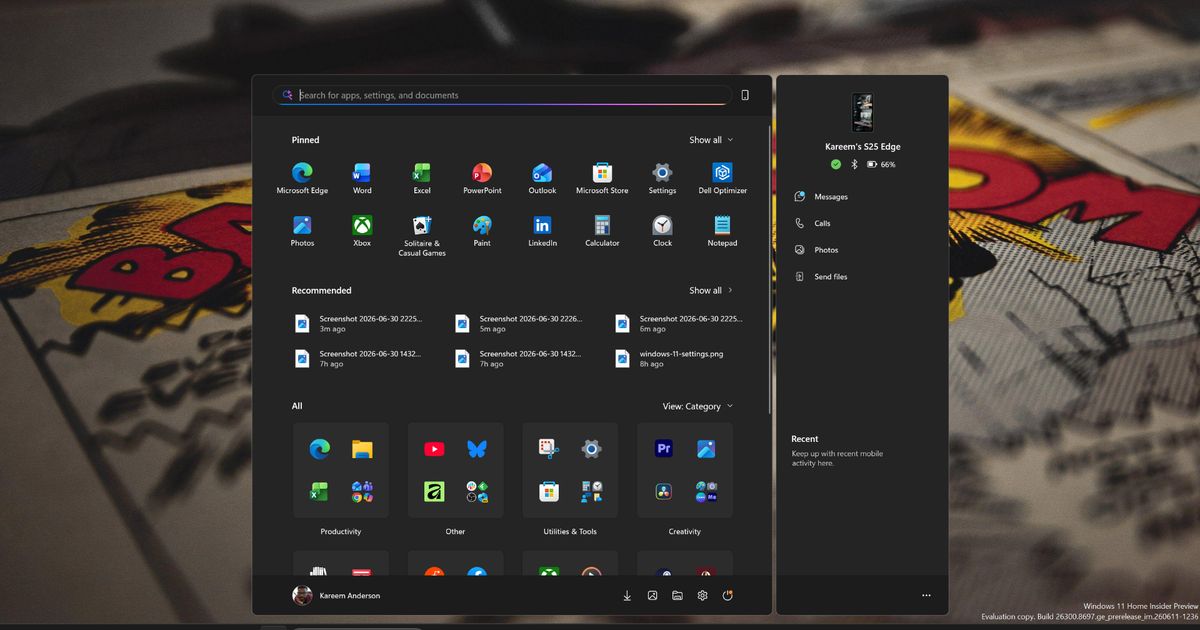Launch Paint app
The image size is (1200, 630).
(x=482, y=231)
